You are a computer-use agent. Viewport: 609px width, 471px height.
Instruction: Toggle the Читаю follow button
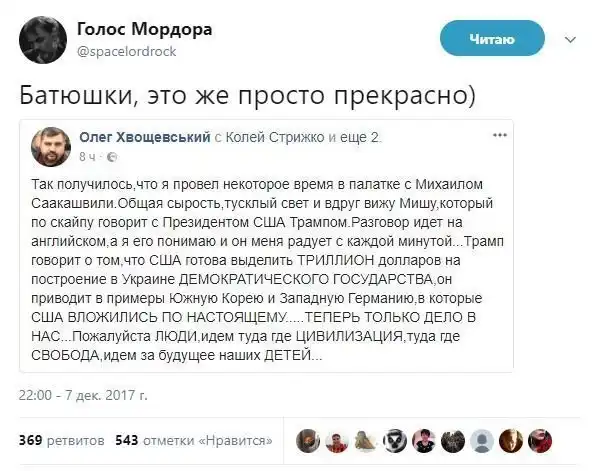pyautogui.click(x=491, y=39)
